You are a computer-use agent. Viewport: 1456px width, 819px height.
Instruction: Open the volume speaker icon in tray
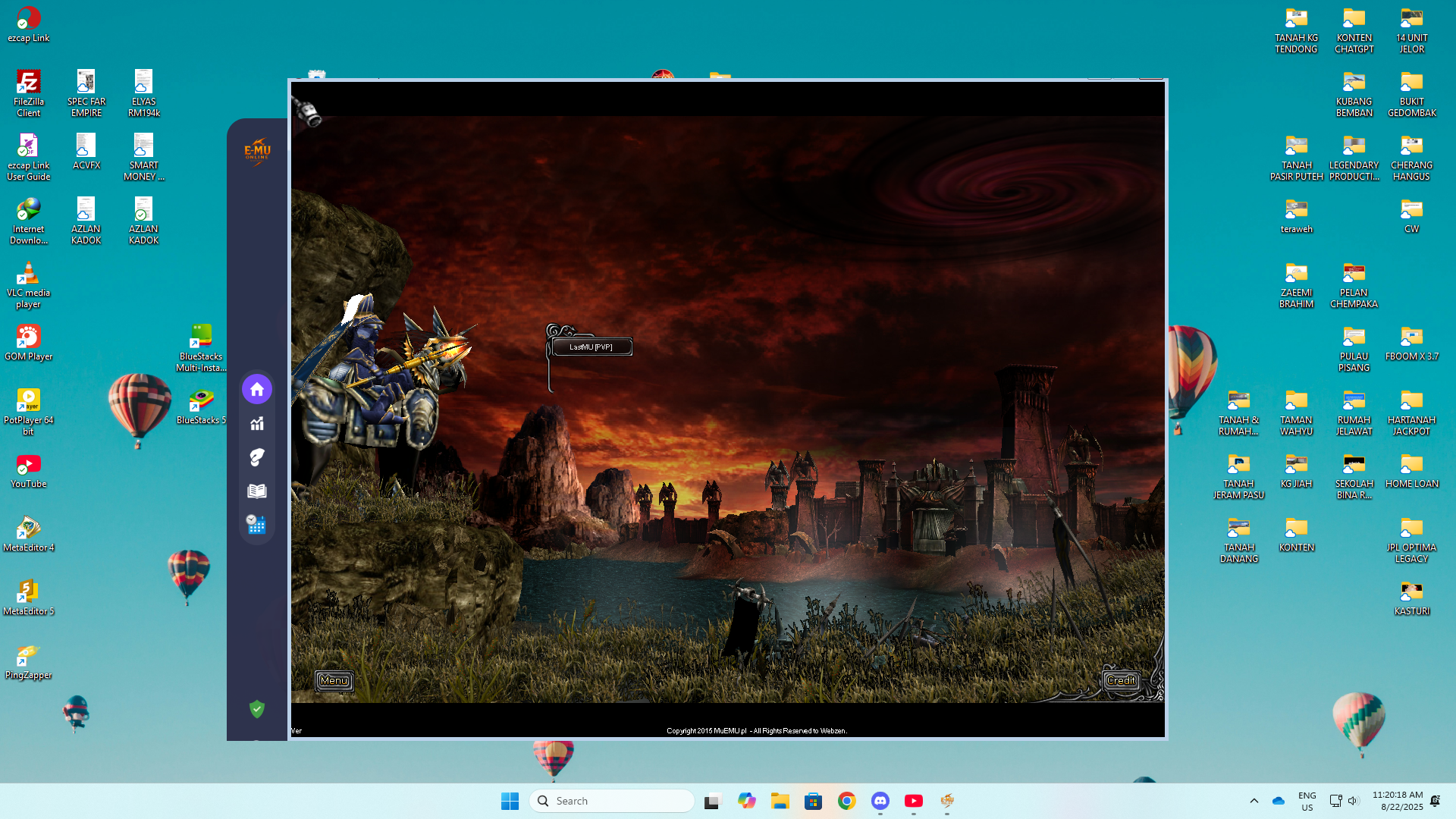tap(1354, 801)
